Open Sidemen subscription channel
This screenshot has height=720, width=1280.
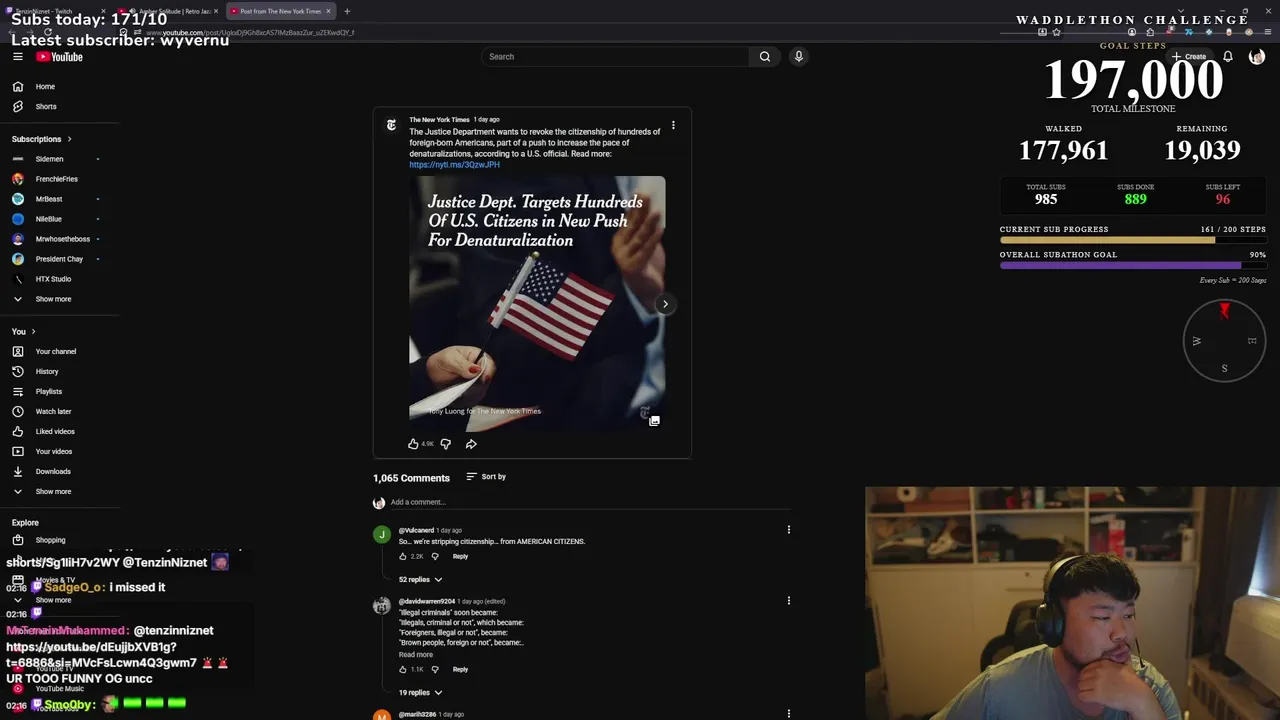pyautogui.click(x=49, y=159)
